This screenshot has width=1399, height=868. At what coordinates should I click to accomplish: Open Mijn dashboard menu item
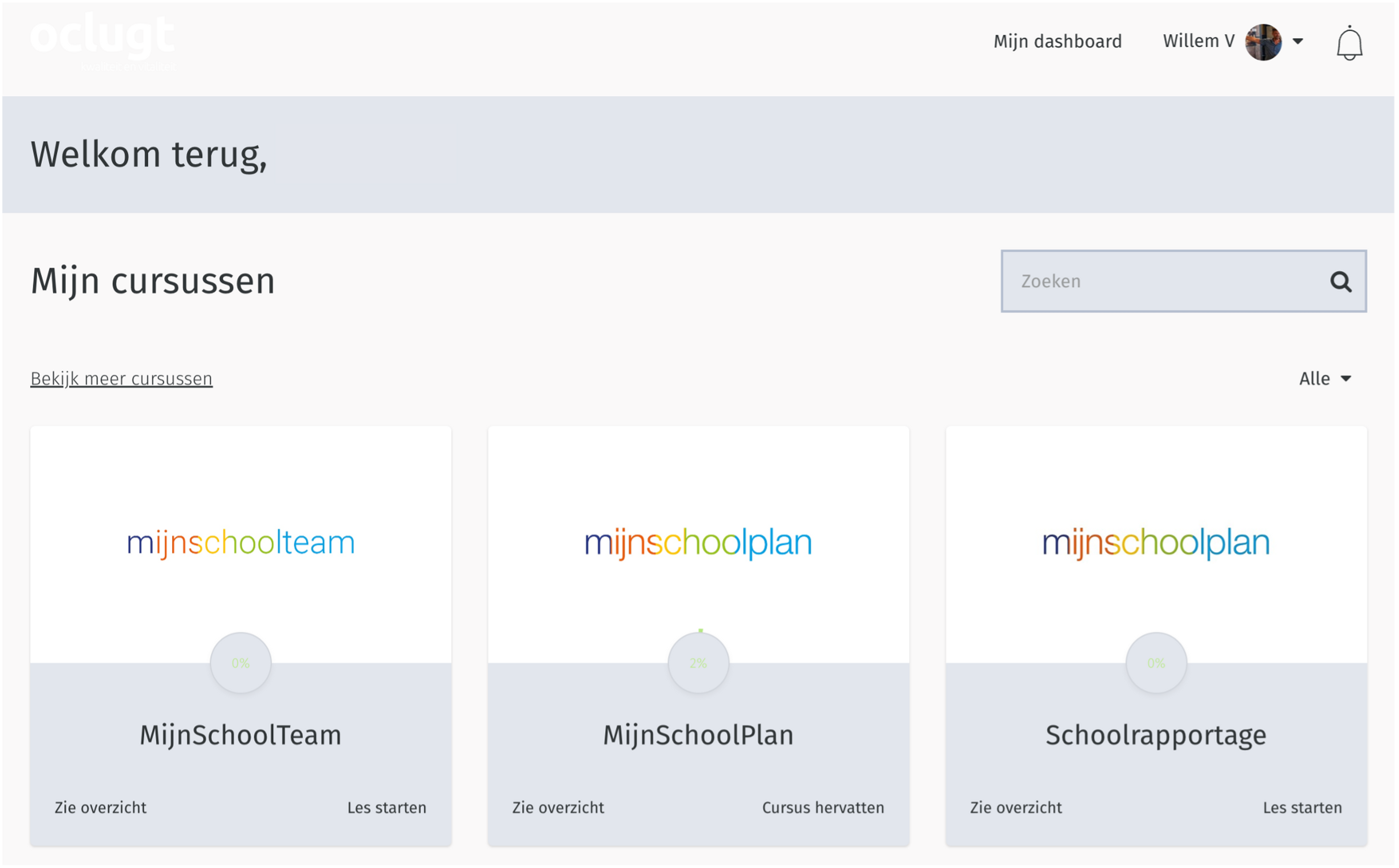(x=1057, y=41)
